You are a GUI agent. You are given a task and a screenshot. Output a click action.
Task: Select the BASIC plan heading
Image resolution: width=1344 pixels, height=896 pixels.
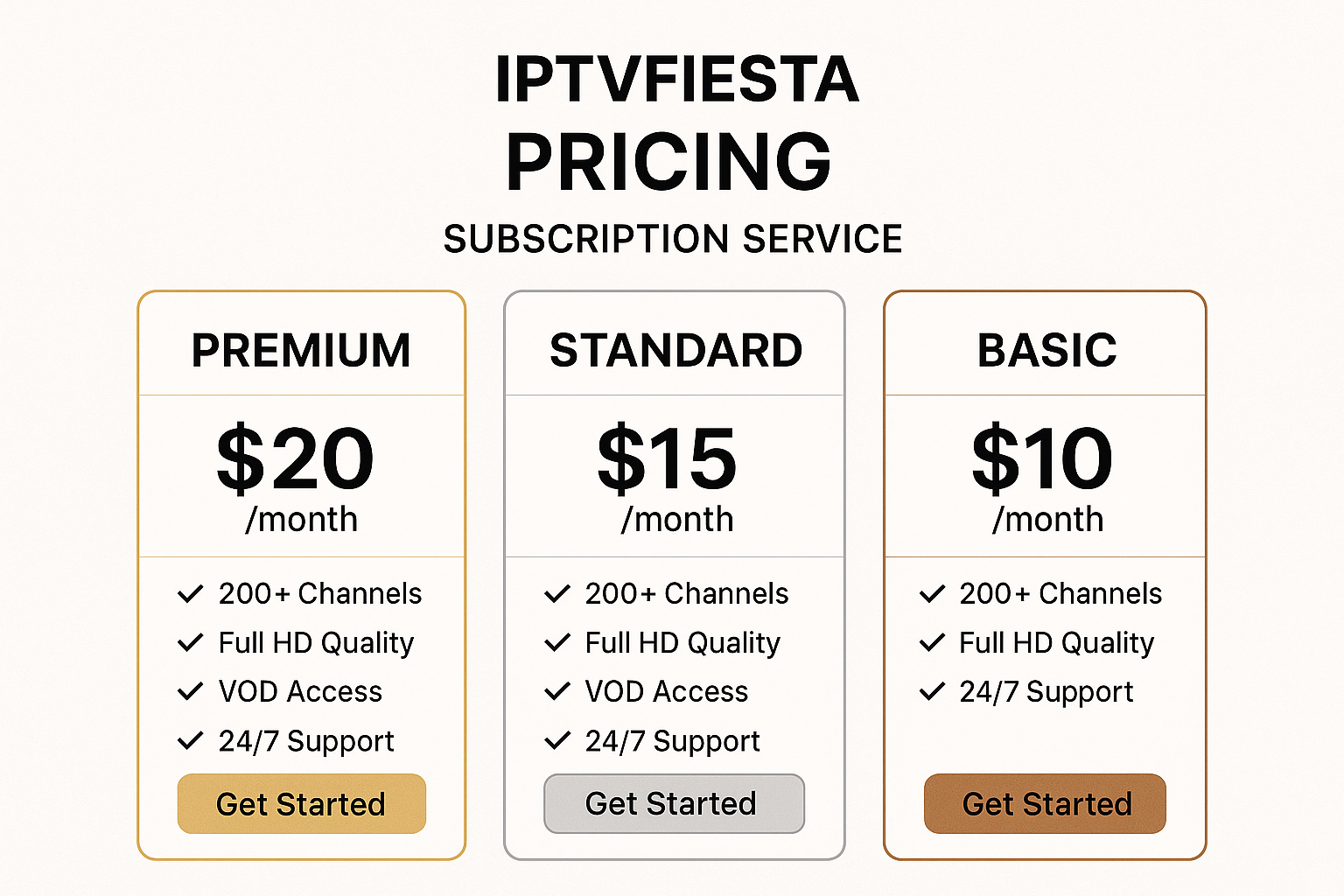click(x=1046, y=350)
